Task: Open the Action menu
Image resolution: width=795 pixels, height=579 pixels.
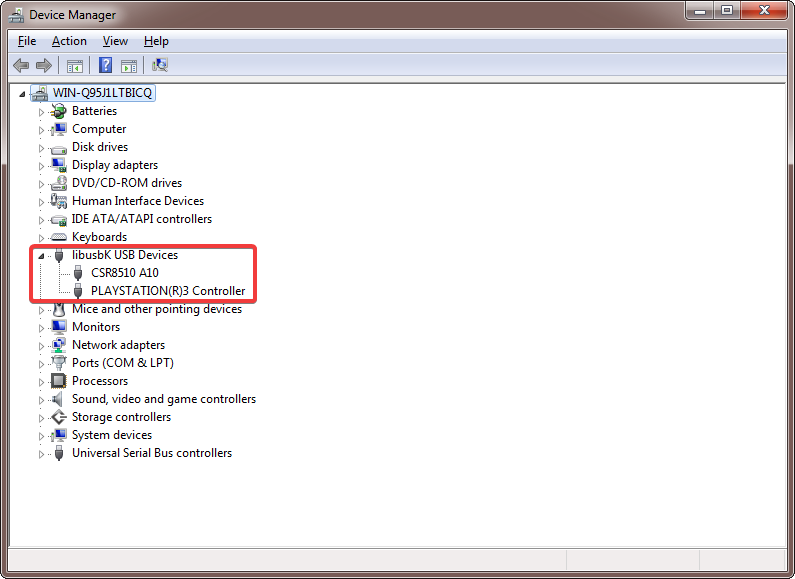Action: tap(69, 41)
